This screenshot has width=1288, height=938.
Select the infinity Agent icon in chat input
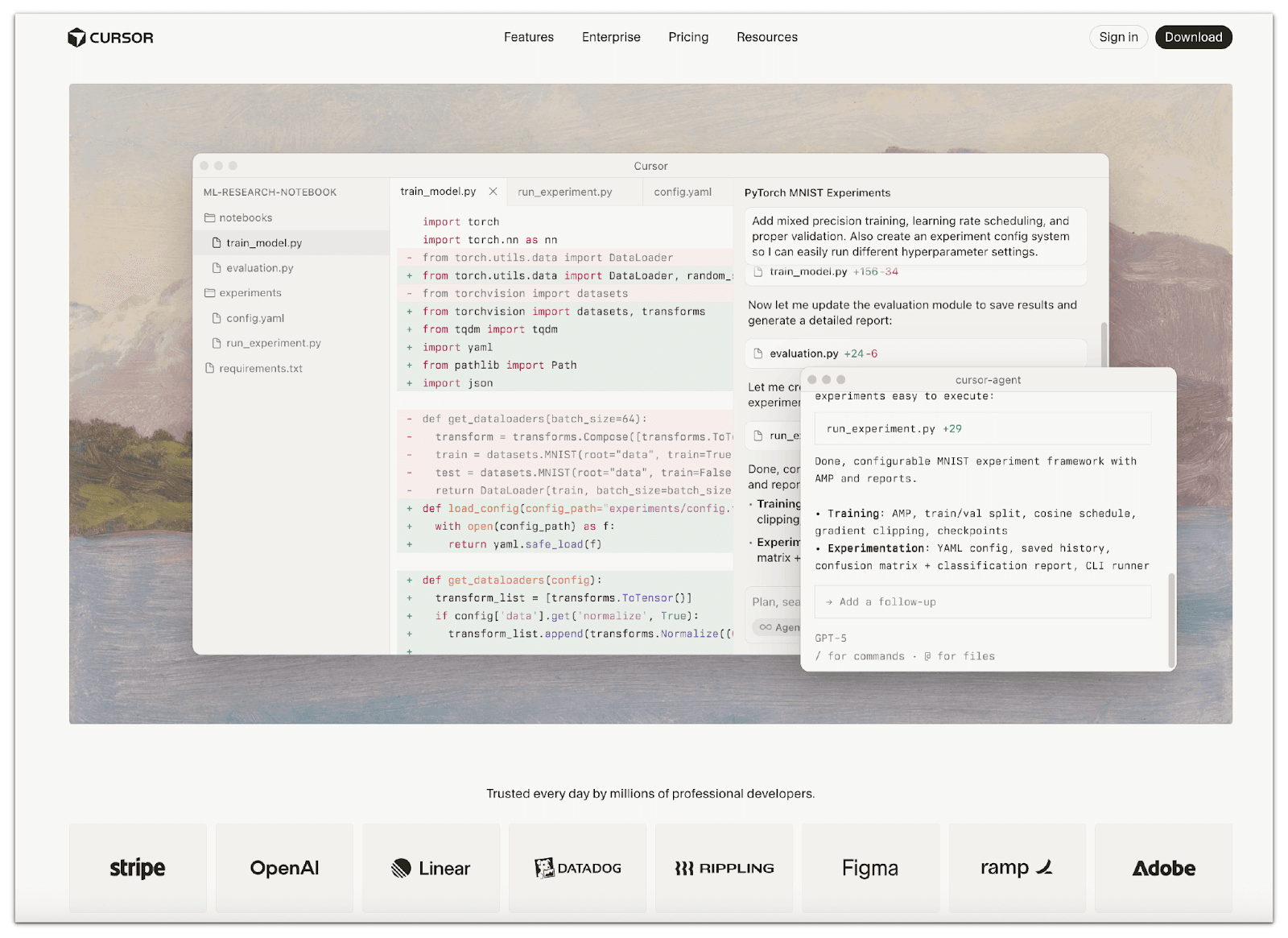click(765, 627)
